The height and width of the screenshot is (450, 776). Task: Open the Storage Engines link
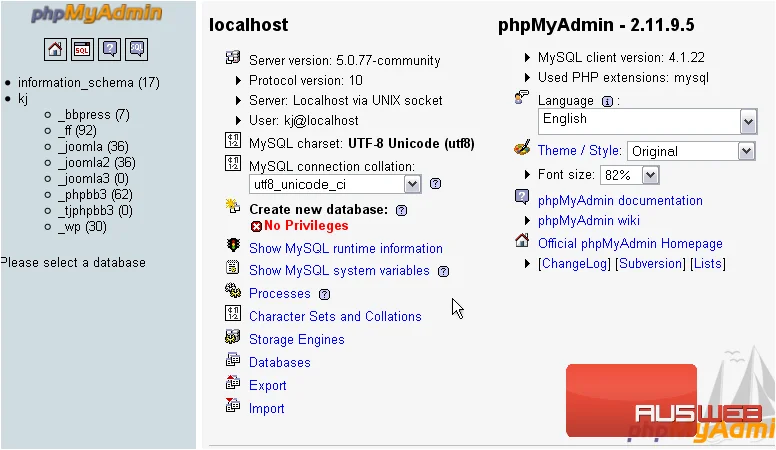tap(296, 340)
